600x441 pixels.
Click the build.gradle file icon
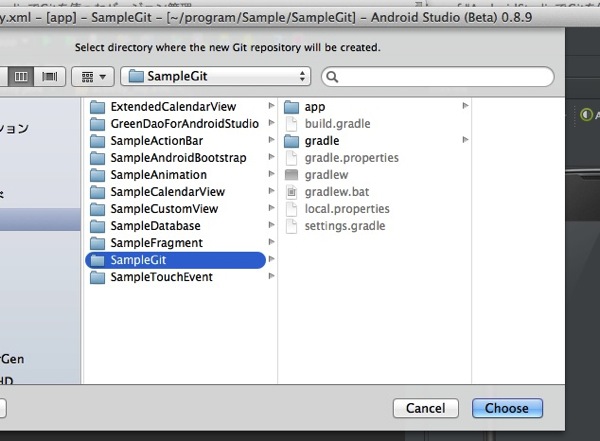point(292,124)
